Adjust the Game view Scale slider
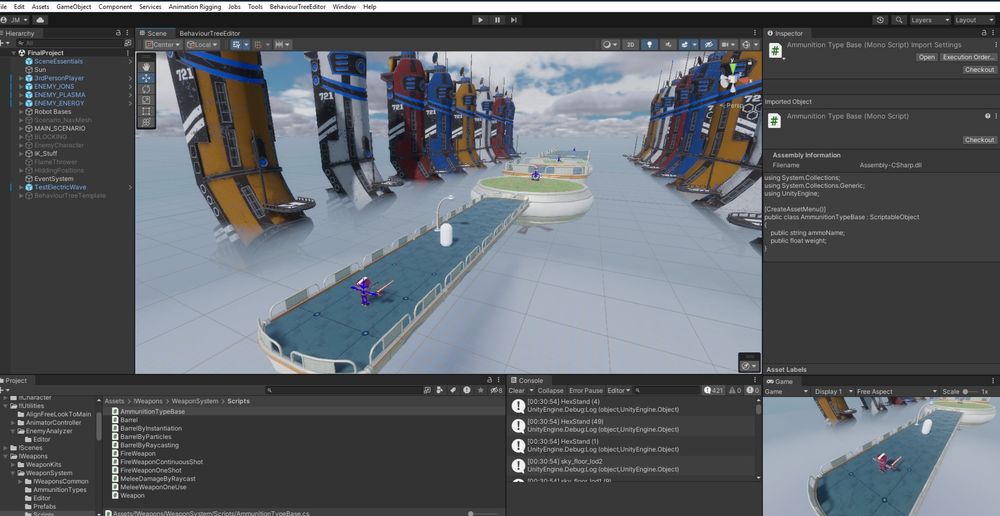The width and height of the screenshot is (1000, 516). coord(971,392)
